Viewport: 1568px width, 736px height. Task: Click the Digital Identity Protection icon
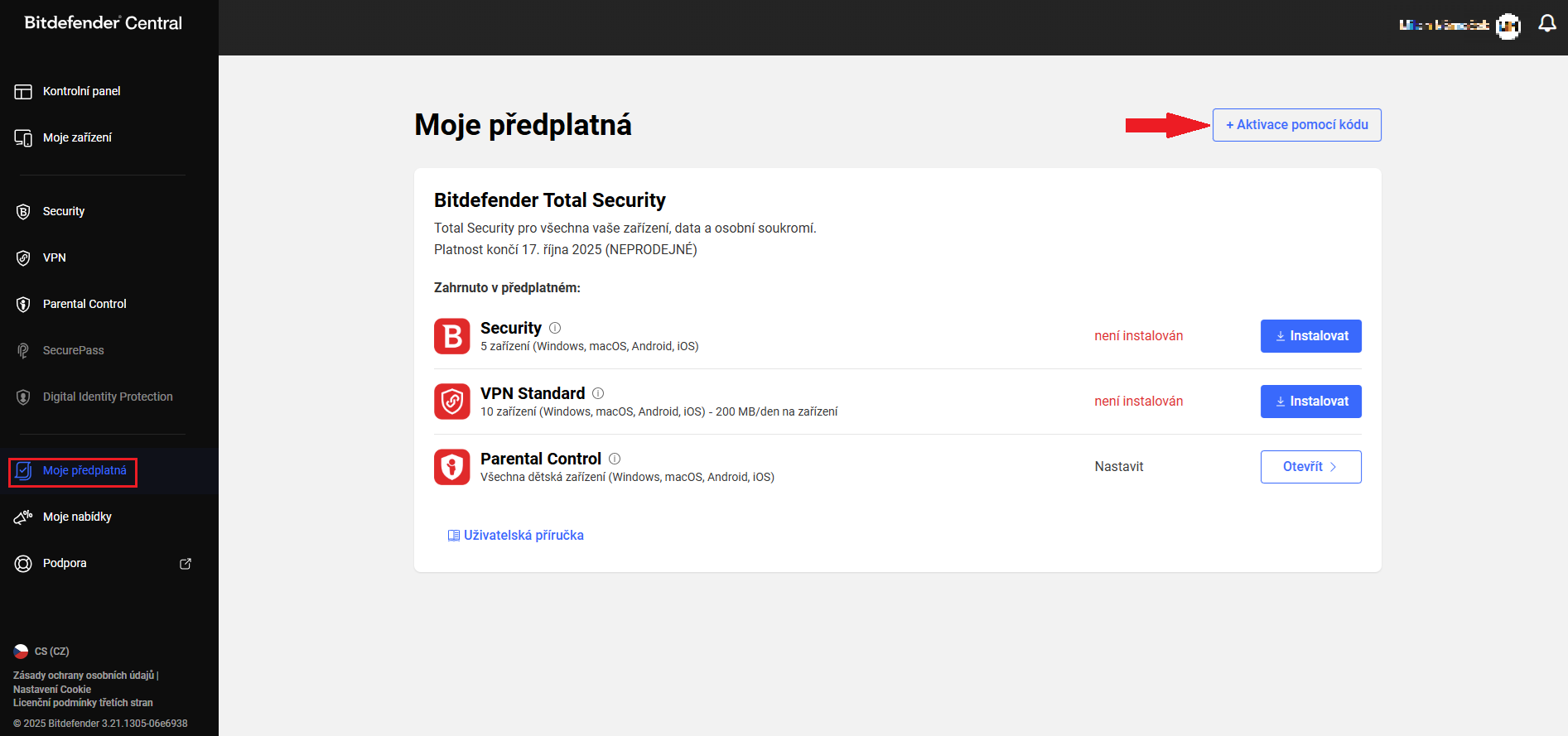tap(23, 397)
